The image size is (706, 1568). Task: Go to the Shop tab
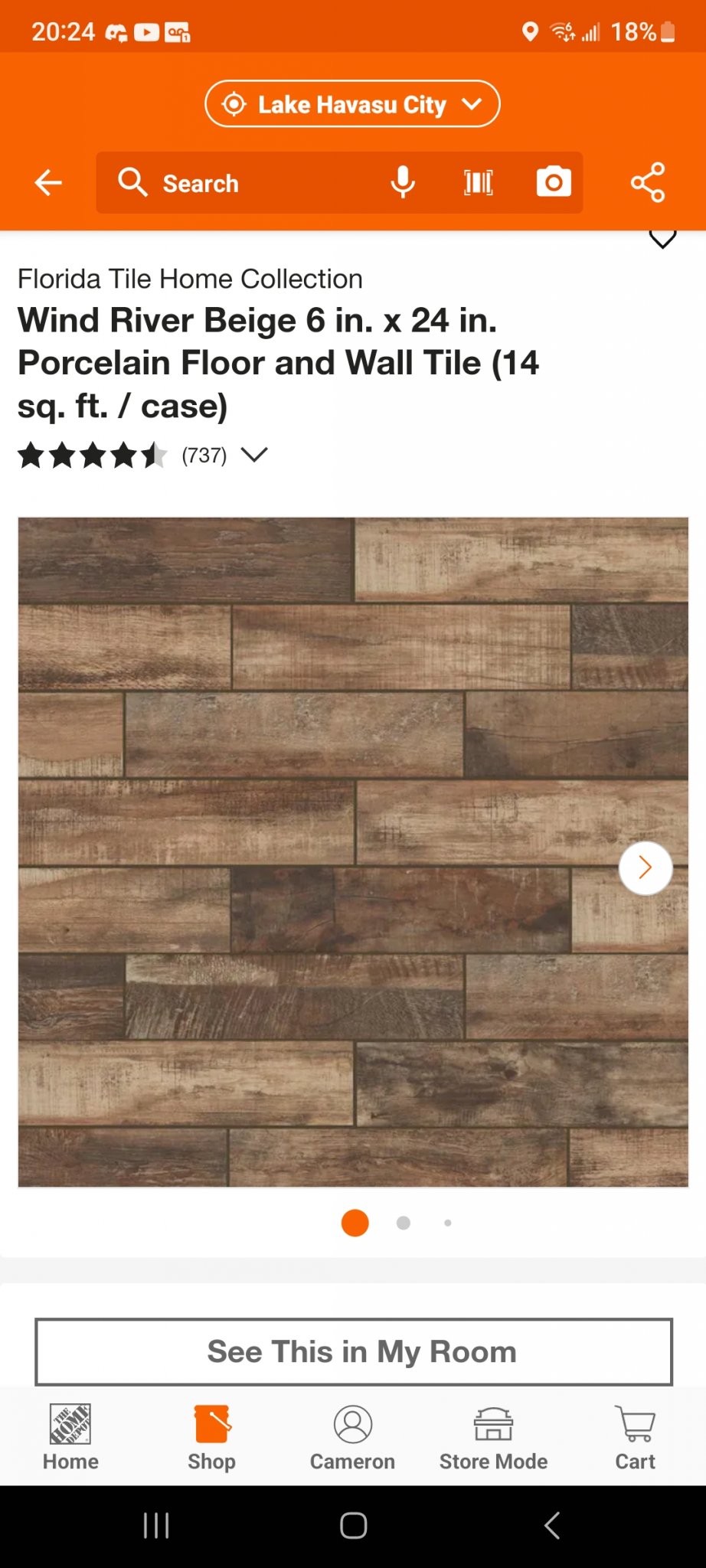pos(211,1438)
